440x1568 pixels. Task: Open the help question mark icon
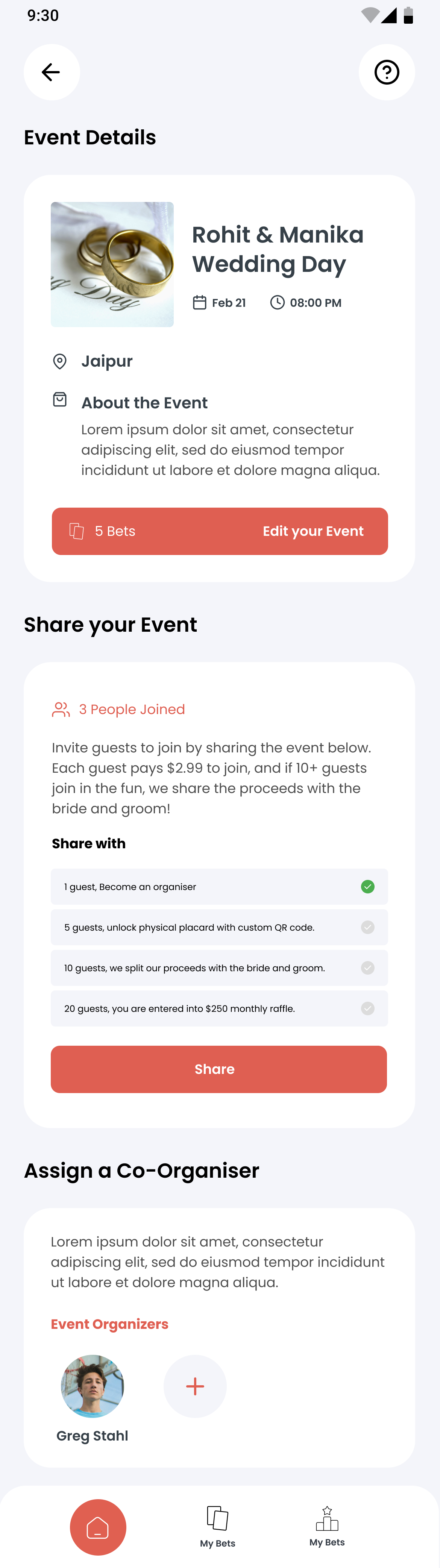[x=387, y=73]
